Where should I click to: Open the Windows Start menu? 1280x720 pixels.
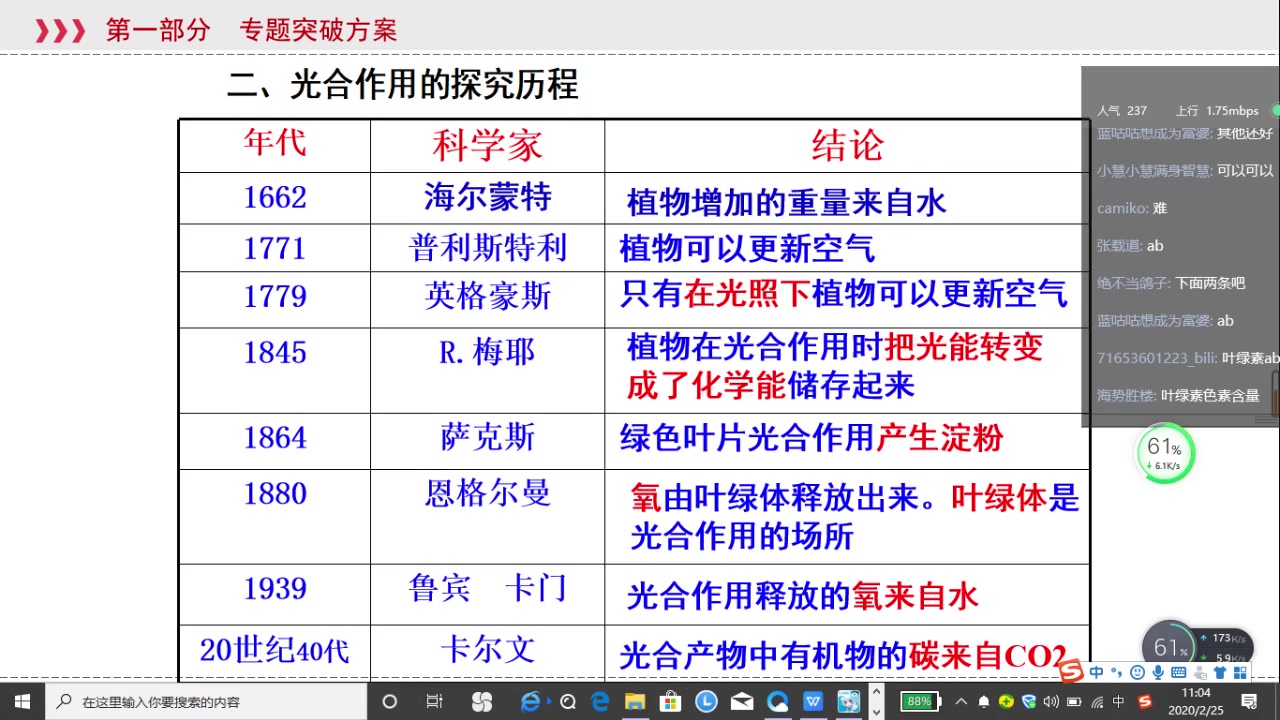(x=22, y=702)
